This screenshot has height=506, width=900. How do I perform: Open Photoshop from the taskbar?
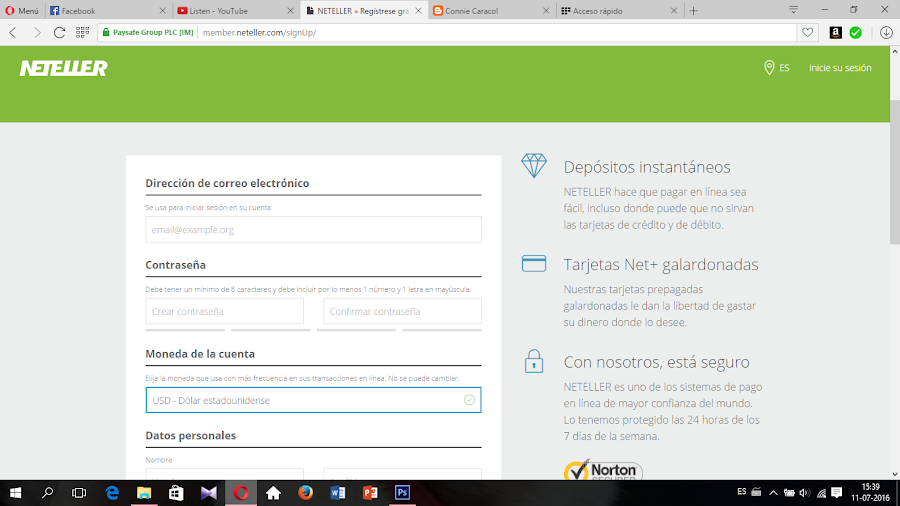[x=402, y=493]
